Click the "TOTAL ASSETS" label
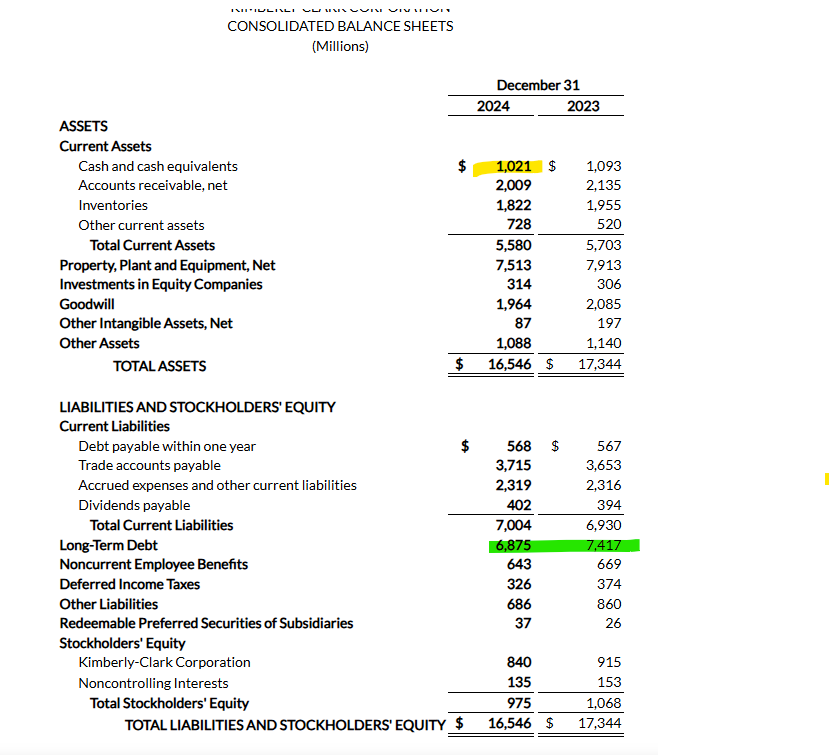Viewport: 830px width, 755px height. point(159,366)
